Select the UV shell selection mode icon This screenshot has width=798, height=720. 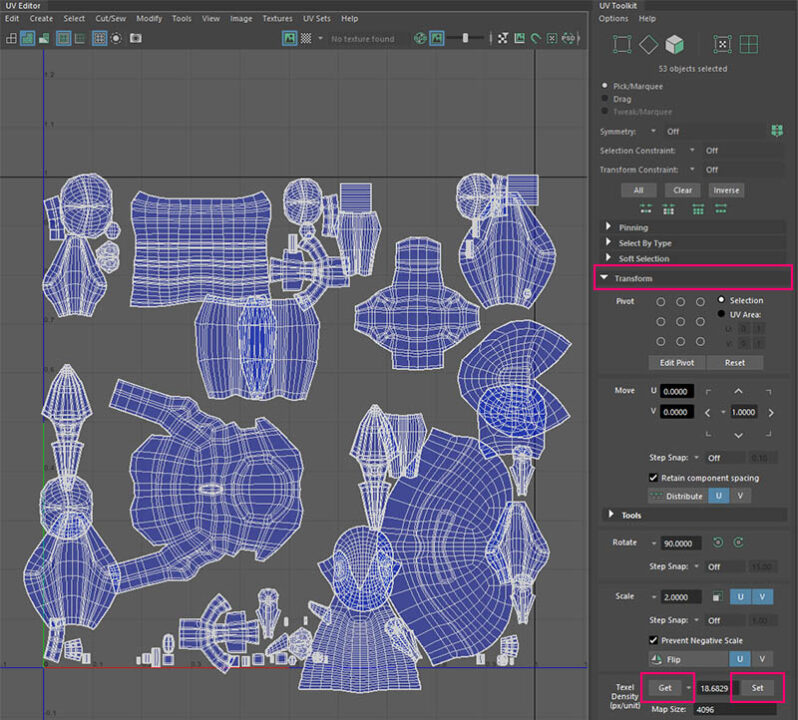coord(722,44)
